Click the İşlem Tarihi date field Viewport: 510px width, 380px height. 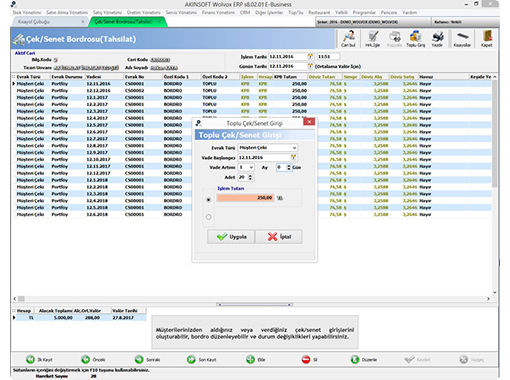[288, 56]
